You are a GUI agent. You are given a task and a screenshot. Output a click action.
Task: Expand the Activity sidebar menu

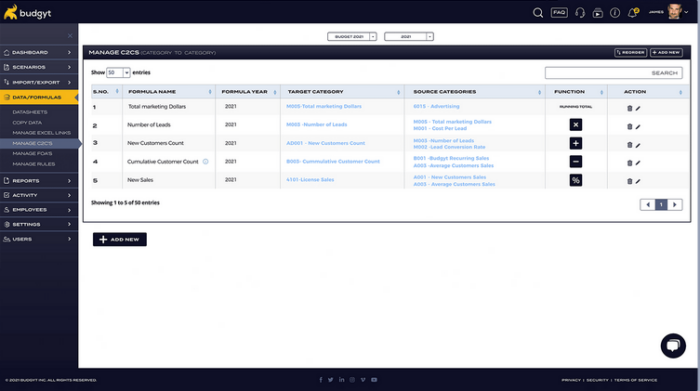[39, 195]
